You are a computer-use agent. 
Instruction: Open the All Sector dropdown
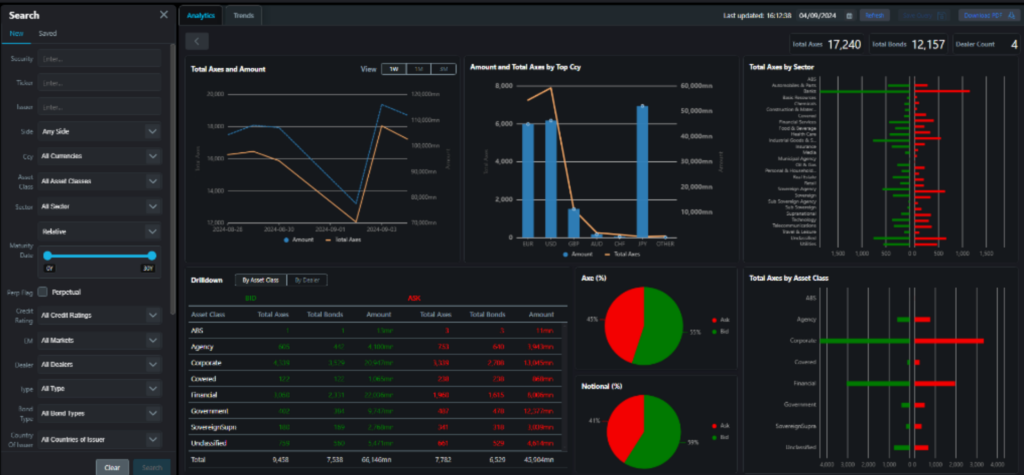[99, 206]
